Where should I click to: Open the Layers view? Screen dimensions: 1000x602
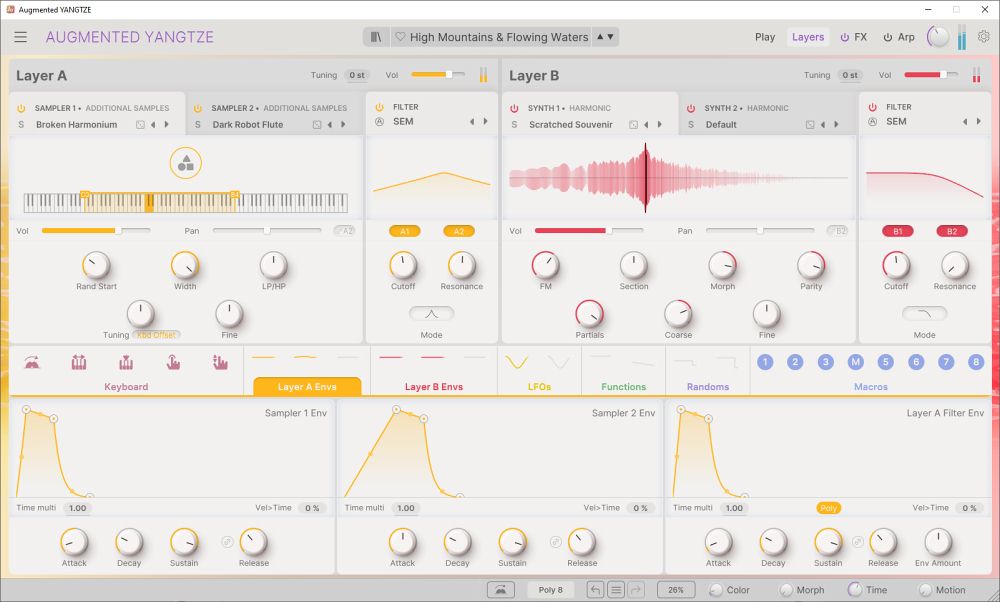tap(807, 37)
